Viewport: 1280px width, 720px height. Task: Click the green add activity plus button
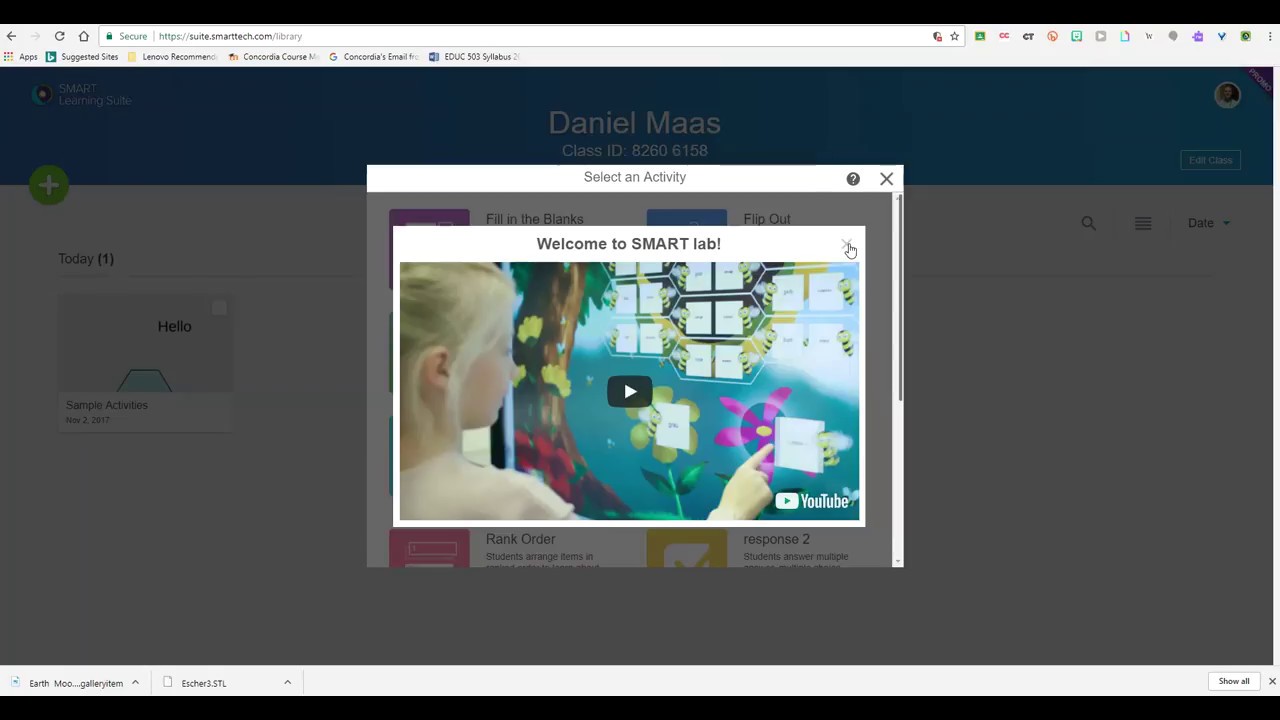click(49, 185)
